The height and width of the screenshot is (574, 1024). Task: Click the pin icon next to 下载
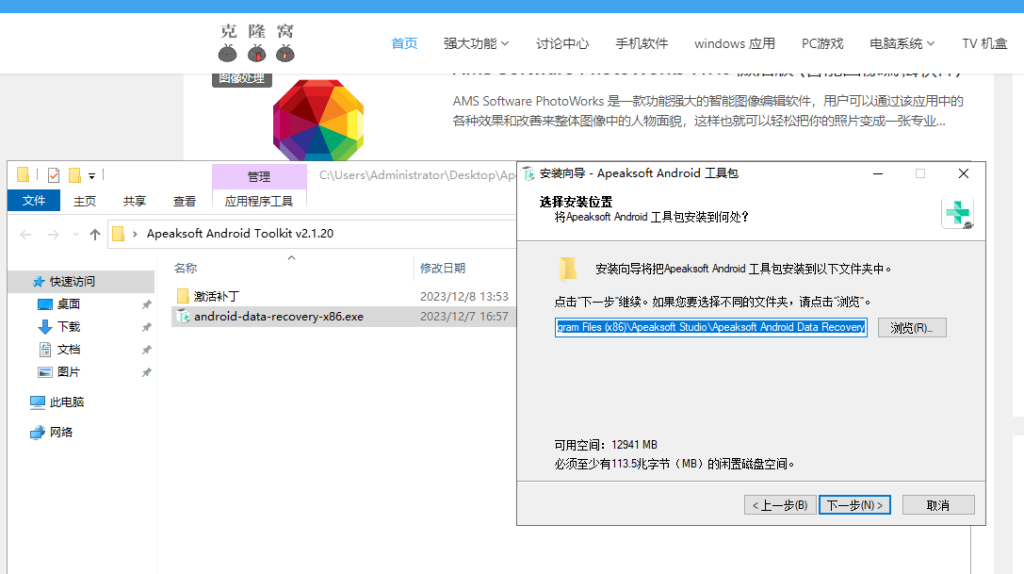pos(146,327)
